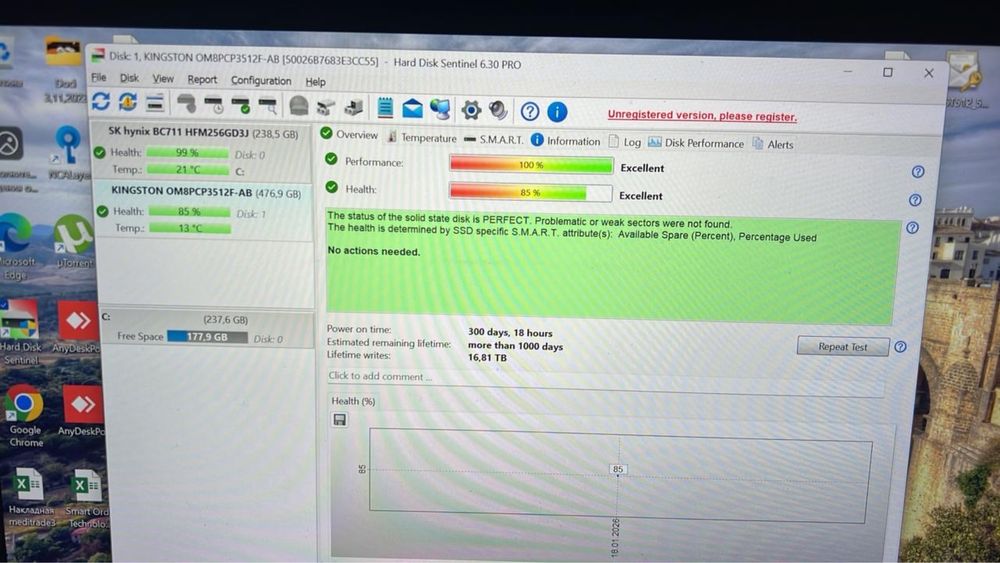This screenshot has height=563, width=1000.
Task: Click help icon beside Performance rating
Action: (918, 172)
